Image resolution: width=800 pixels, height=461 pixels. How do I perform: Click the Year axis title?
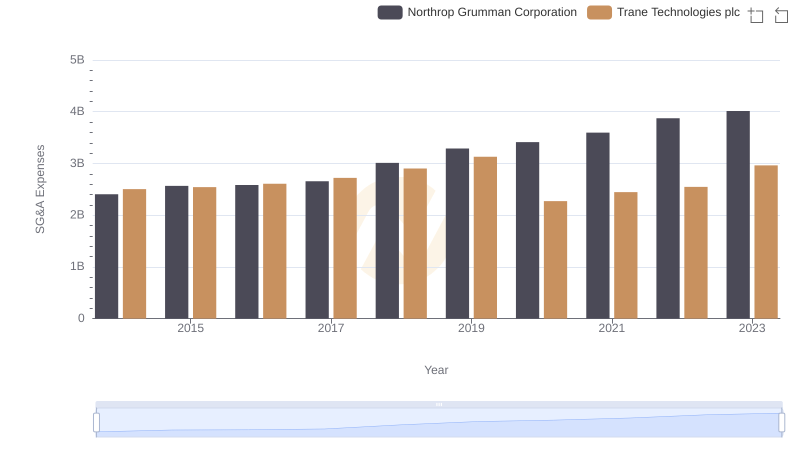436,370
